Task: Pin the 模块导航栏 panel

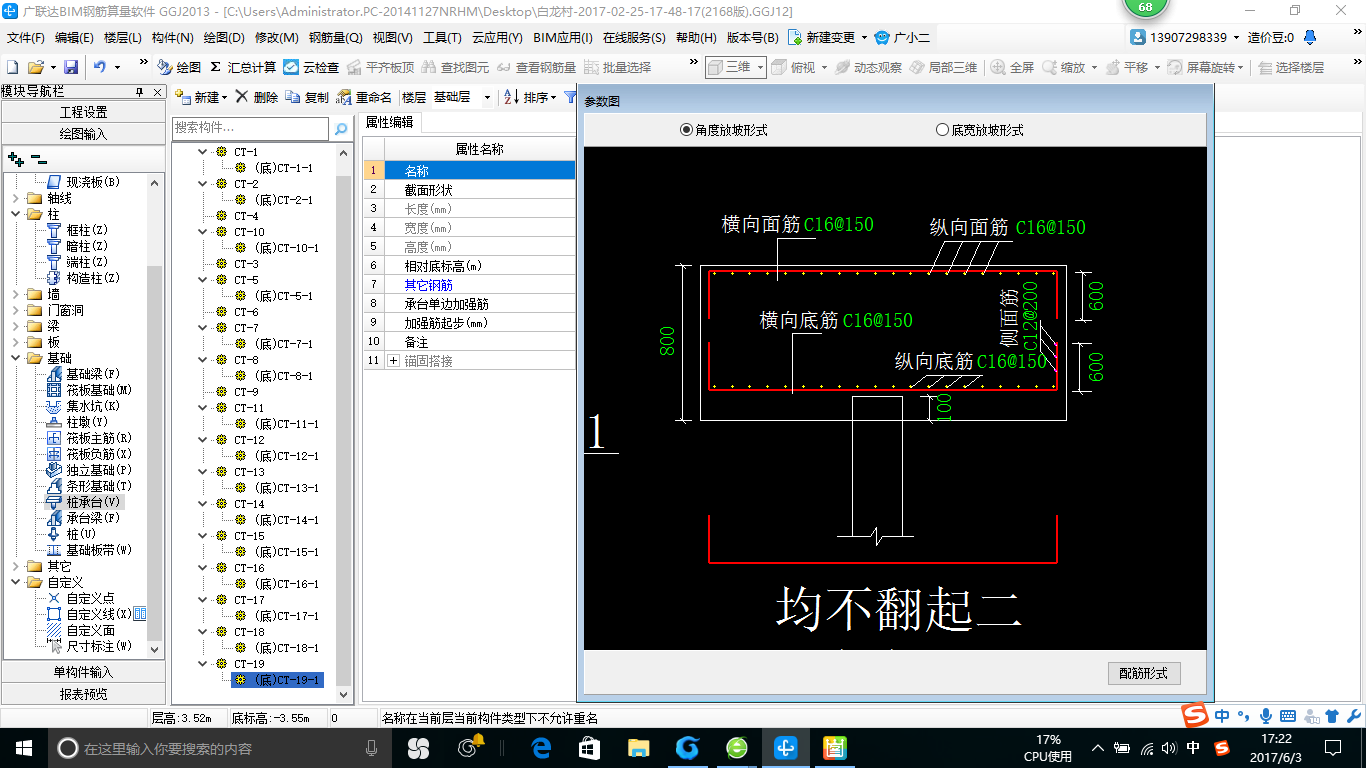Action: (x=139, y=91)
